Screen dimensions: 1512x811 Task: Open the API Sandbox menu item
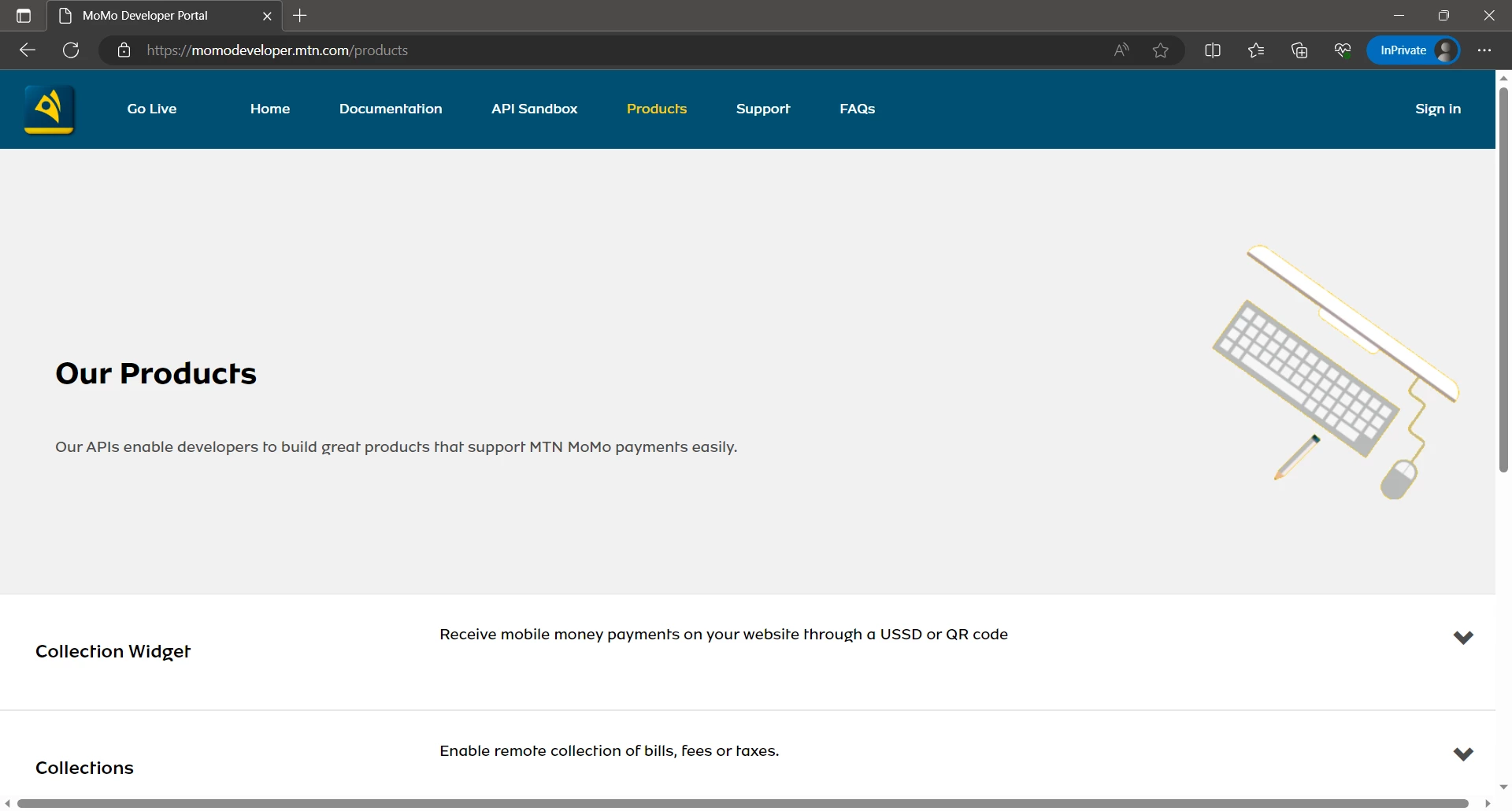tap(535, 109)
